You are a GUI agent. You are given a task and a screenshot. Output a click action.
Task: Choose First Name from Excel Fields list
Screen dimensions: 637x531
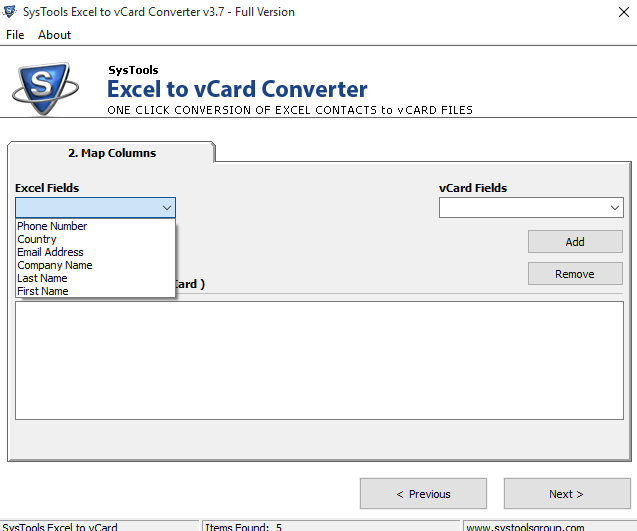[95, 291]
